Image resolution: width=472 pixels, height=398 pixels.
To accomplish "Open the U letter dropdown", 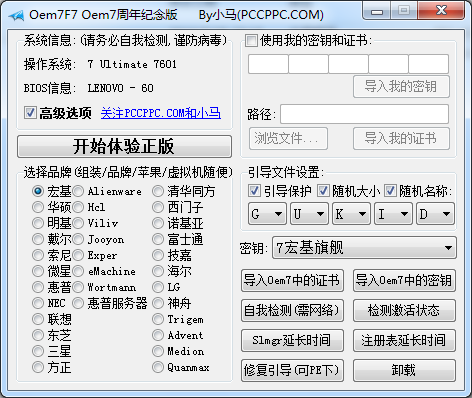I will coord(309,214).
